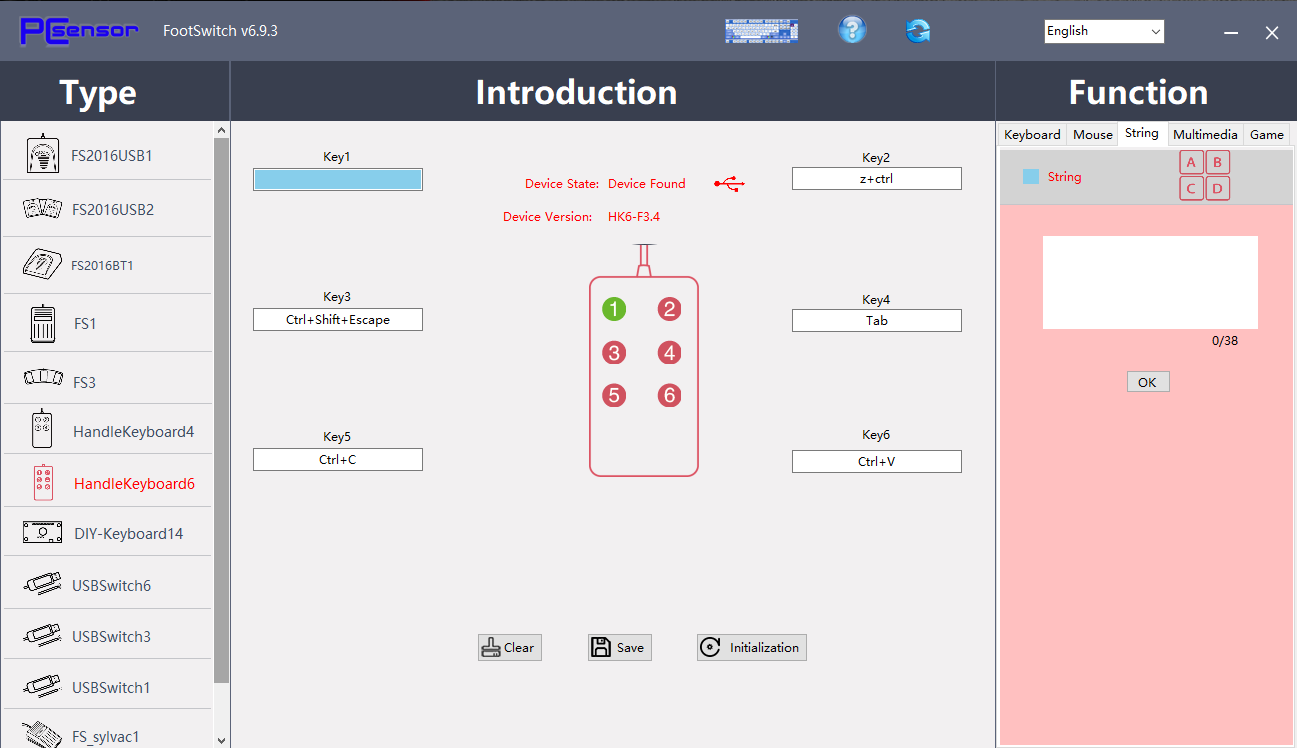
Task: Click the Initialization button
Action: [752, 648]
